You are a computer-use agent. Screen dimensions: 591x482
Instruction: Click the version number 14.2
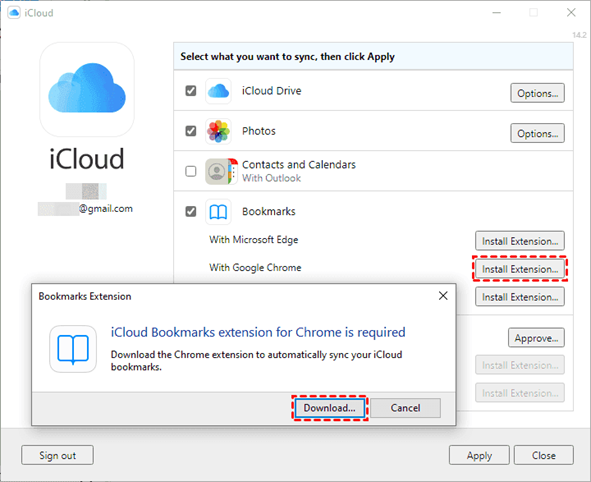pos(579,35)
